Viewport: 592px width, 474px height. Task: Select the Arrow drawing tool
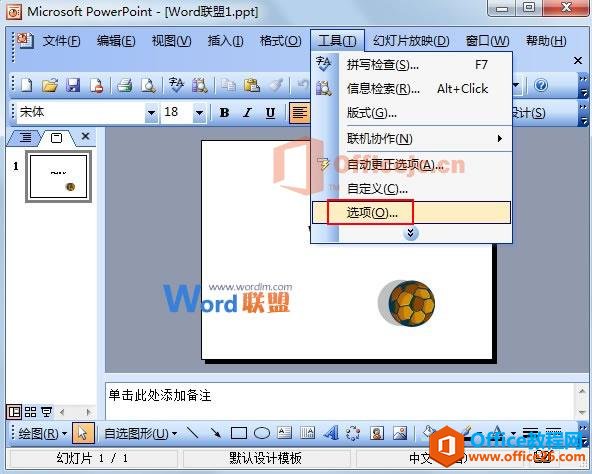tap(216, 433)
